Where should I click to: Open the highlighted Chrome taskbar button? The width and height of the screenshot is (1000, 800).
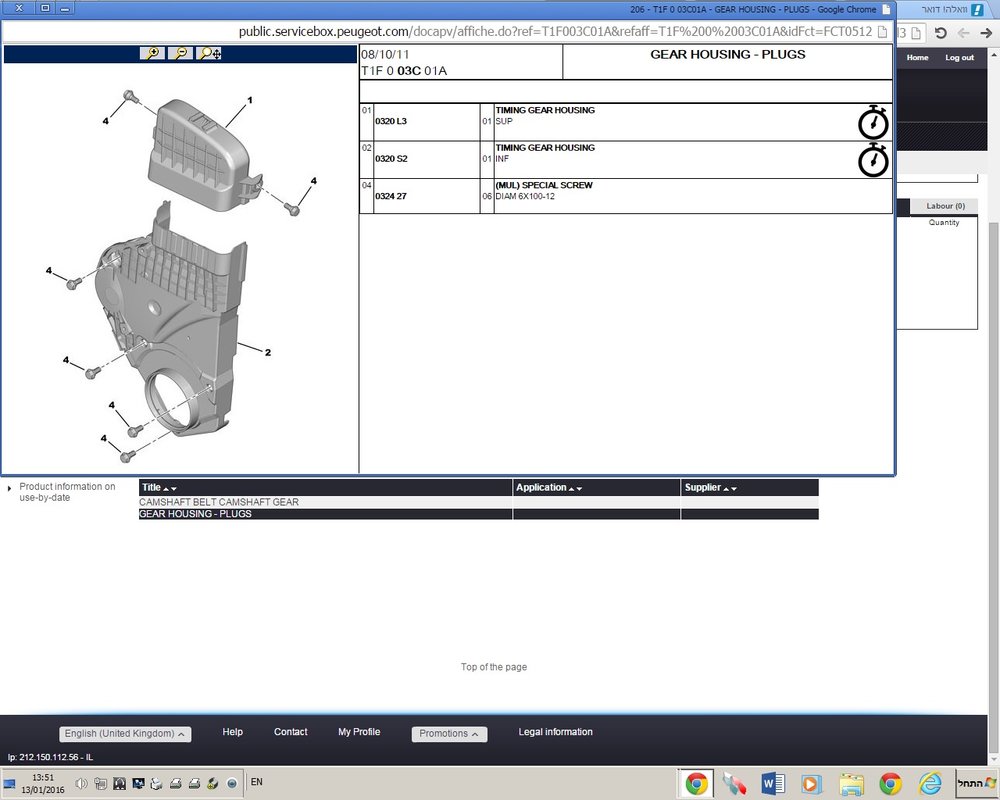(x=696, y=783)
